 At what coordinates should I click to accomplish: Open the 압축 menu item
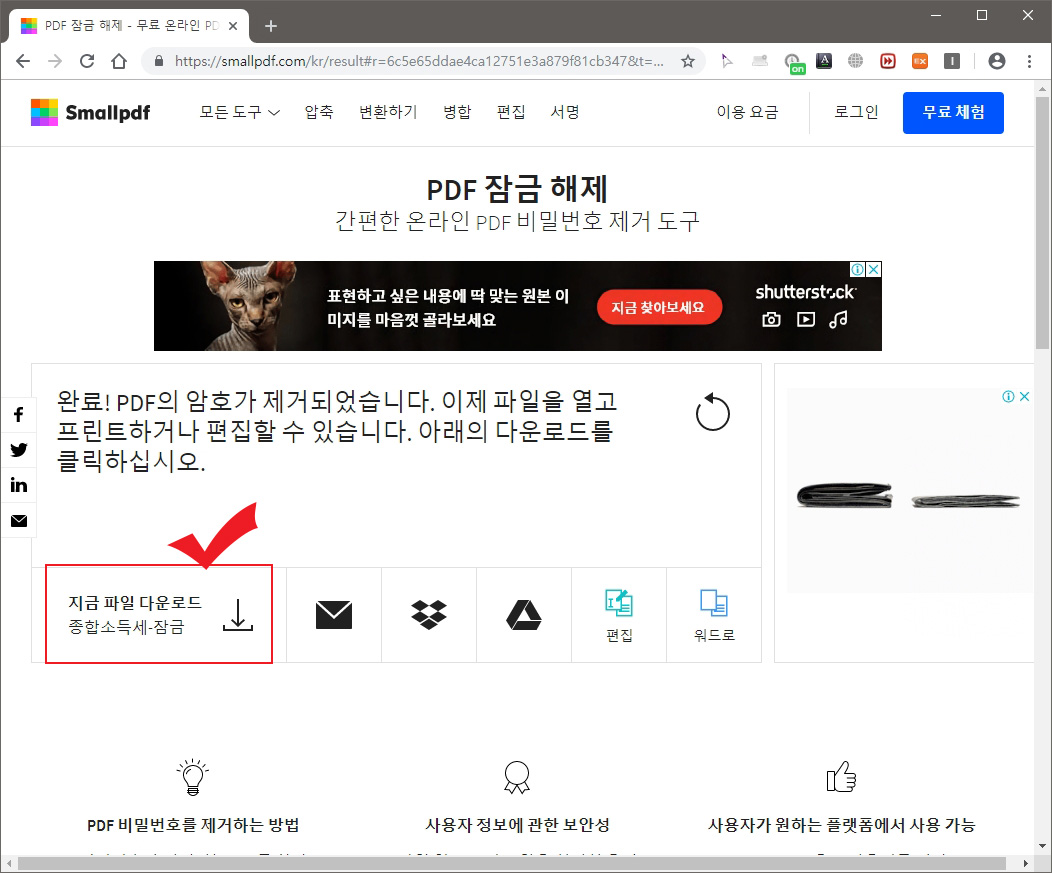pos(319,112)
